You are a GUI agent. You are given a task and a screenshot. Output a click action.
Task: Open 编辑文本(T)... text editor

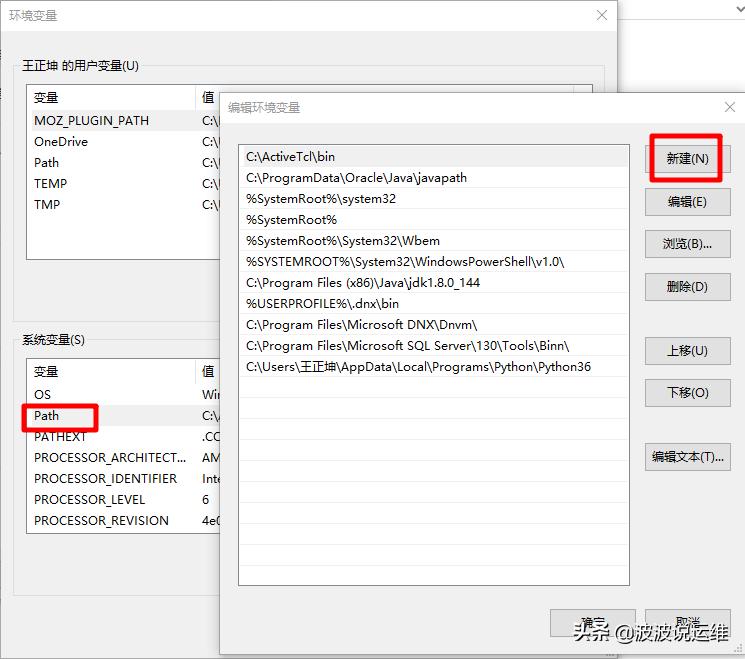click(688, 457)
